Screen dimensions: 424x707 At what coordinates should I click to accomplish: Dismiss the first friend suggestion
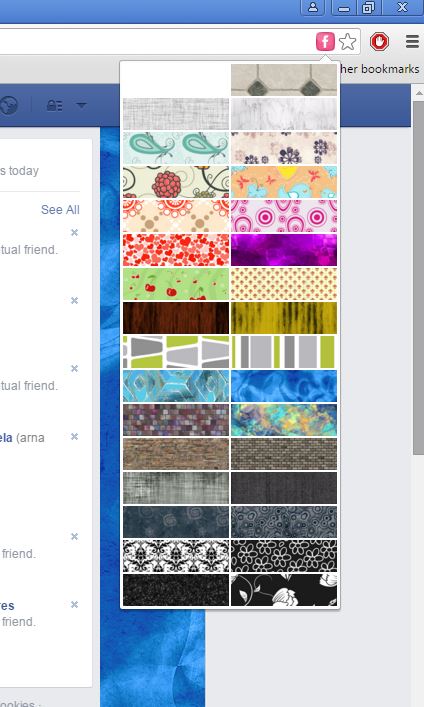point(74,232)
